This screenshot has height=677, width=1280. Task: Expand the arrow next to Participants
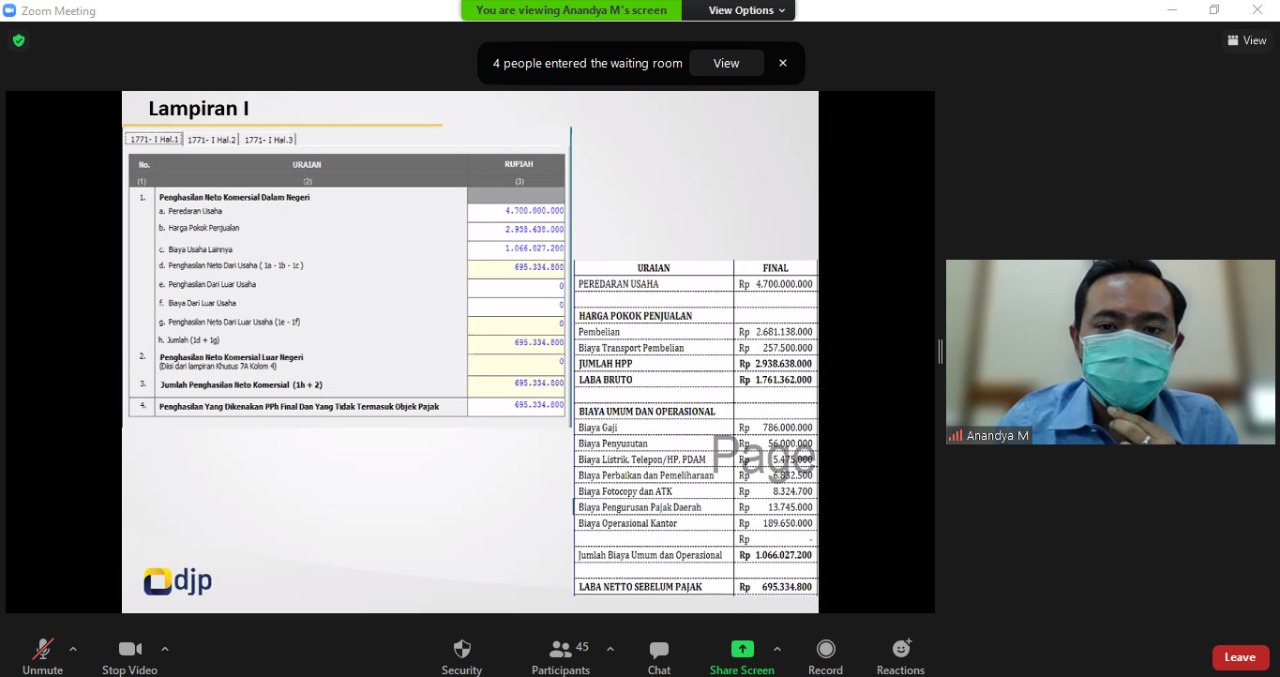tap(610, 649)
